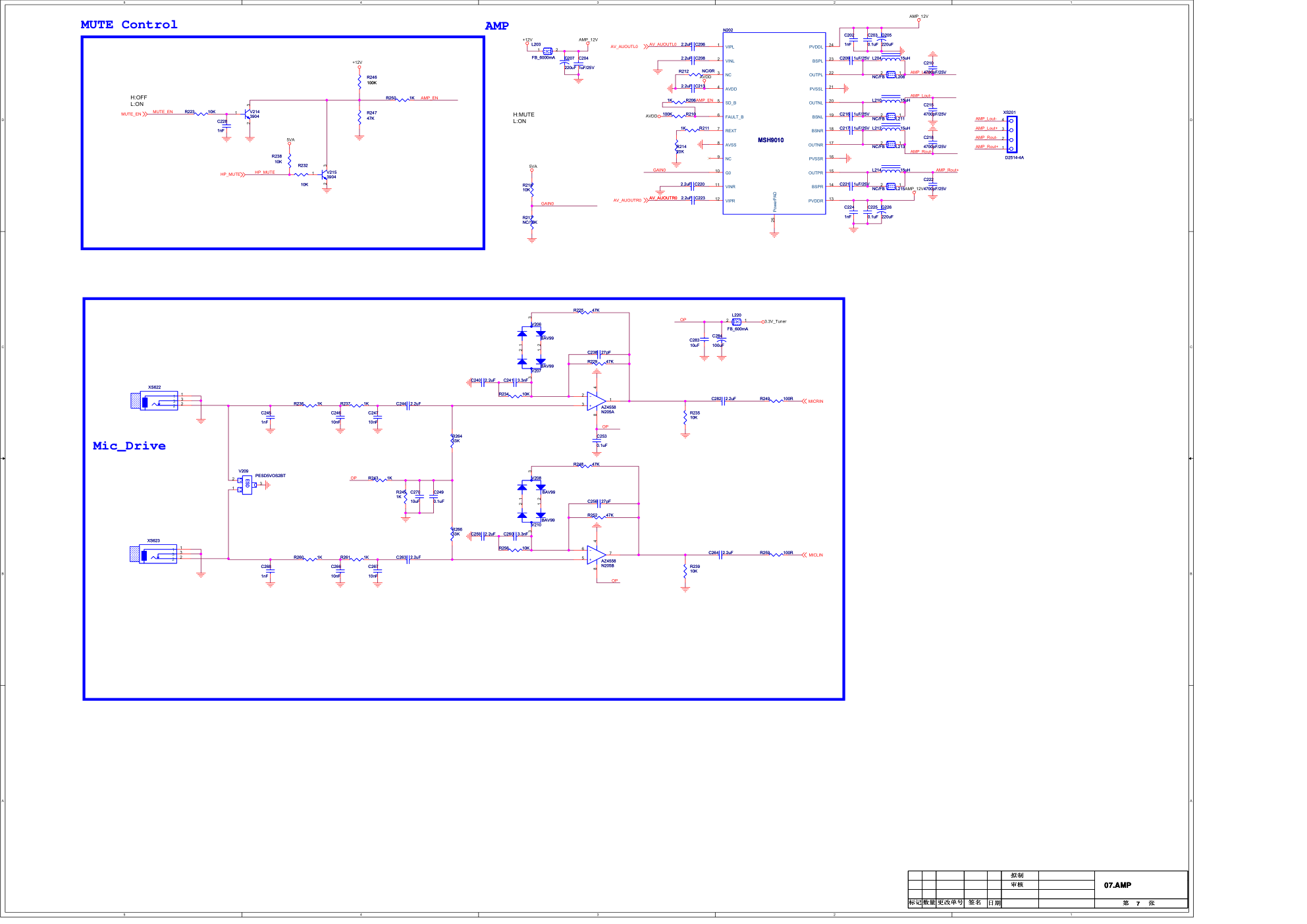1307x924 pixels.
Task: Select resistor R266 33K symbol
Action: 452,532
